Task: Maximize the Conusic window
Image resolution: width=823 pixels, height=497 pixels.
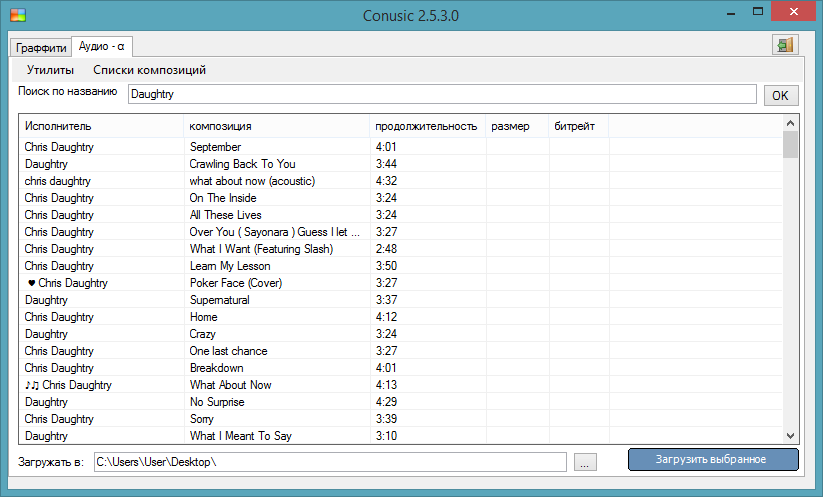Action: click(757, 12)
